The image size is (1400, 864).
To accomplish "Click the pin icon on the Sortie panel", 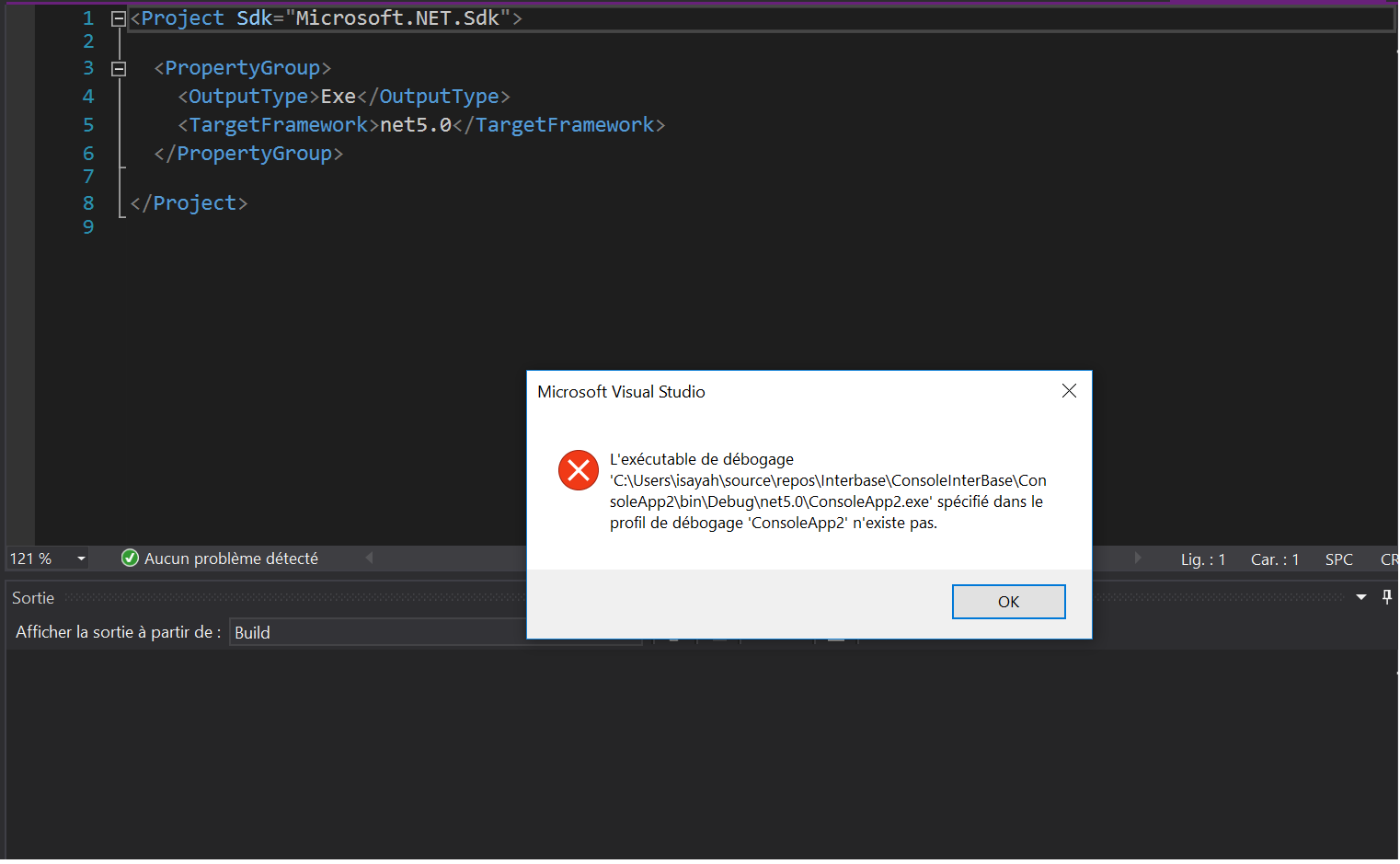I will (1387, 596).
